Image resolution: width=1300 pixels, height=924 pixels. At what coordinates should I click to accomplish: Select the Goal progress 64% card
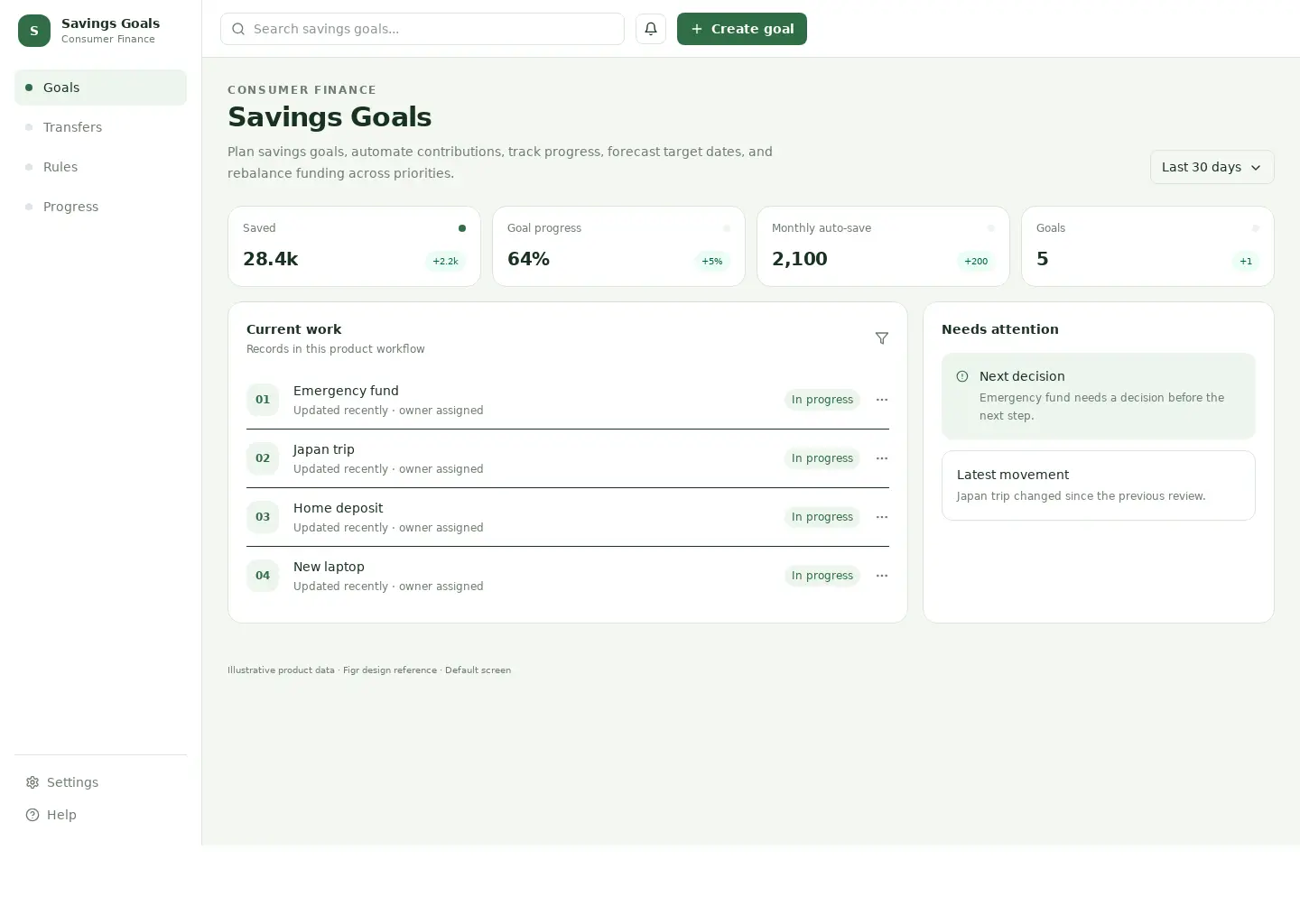coord(618,246)
